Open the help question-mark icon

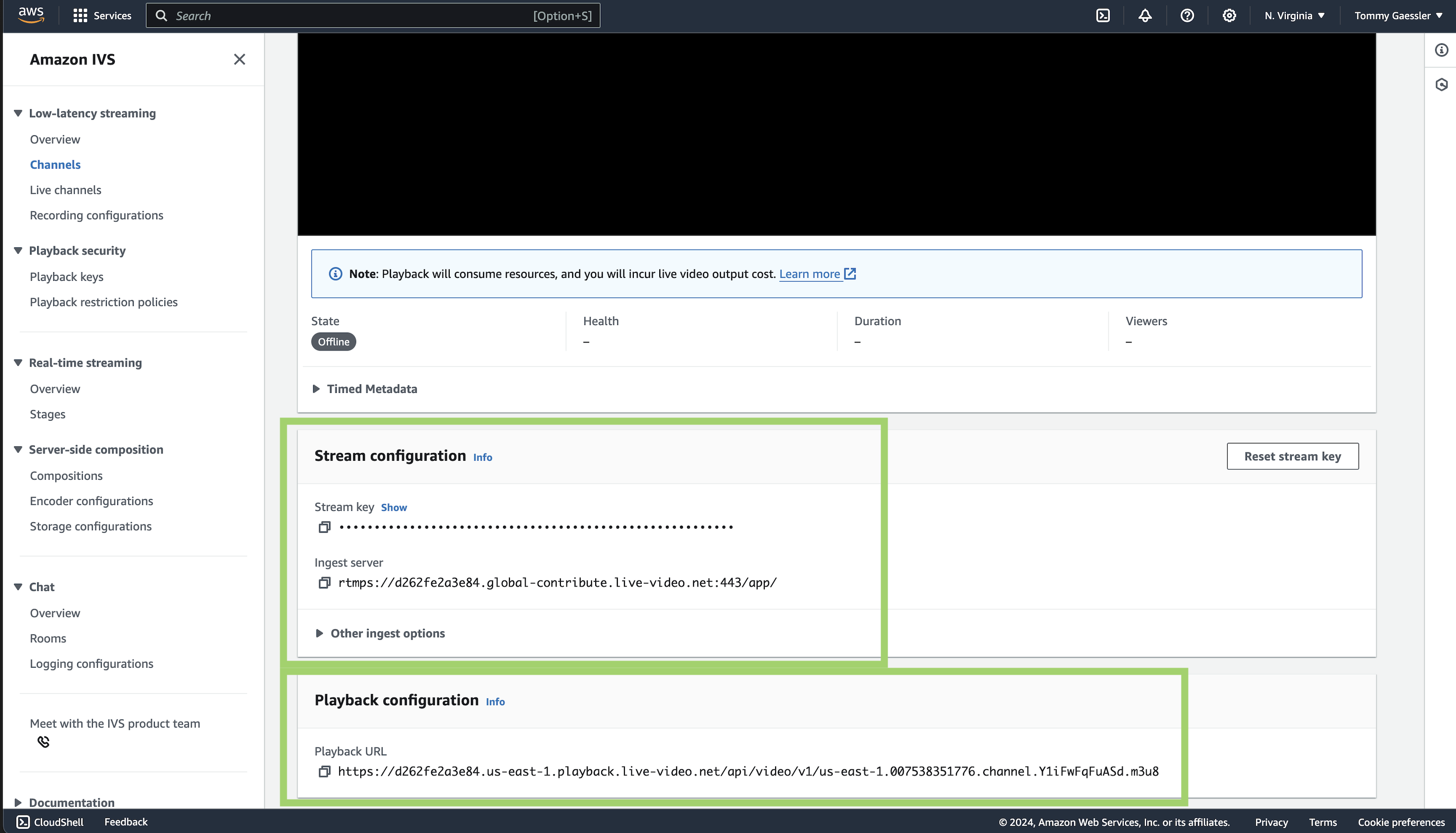(1186, 16)
